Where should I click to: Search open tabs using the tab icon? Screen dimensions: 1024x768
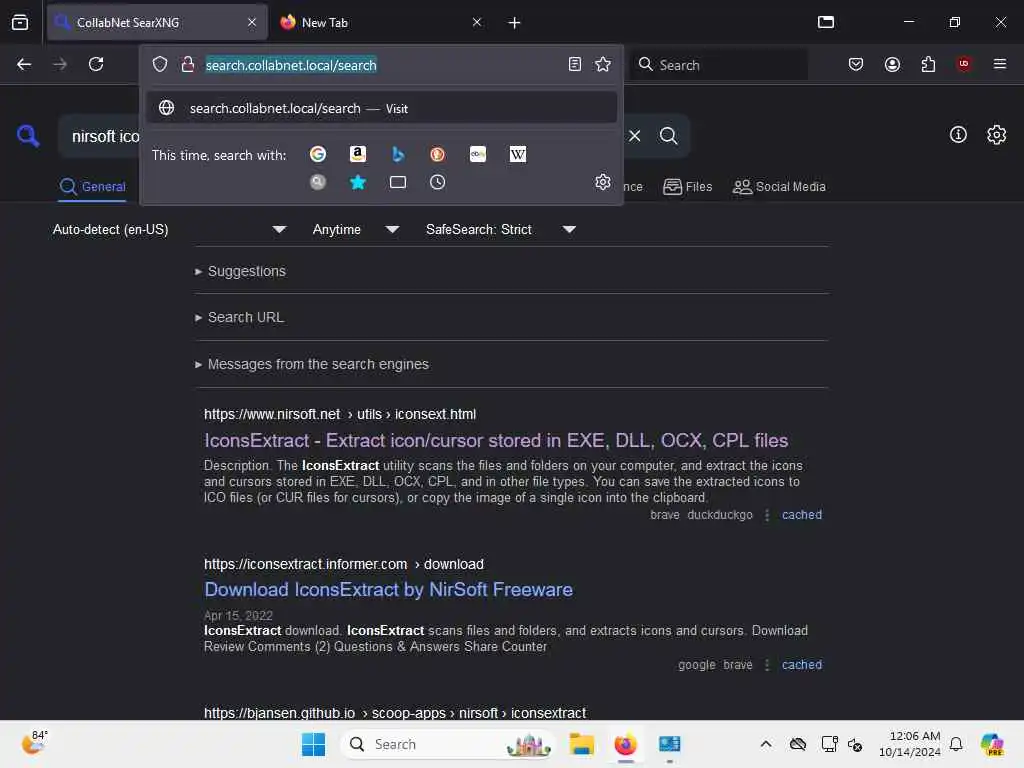[398, 182]
